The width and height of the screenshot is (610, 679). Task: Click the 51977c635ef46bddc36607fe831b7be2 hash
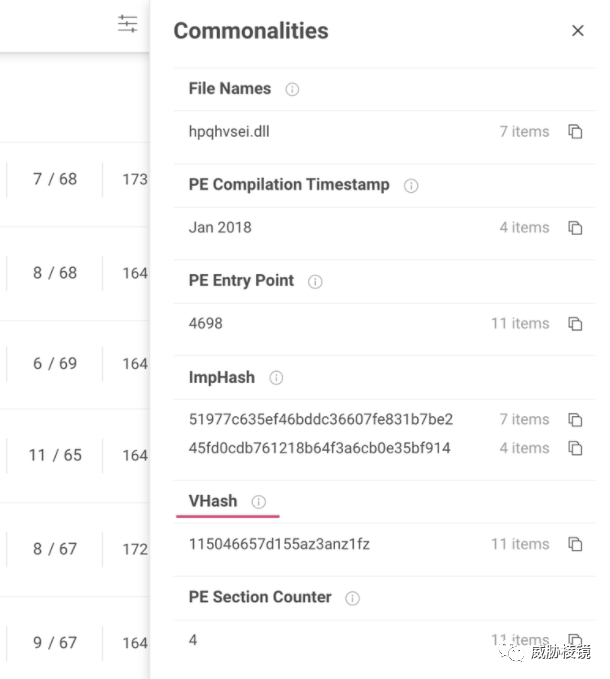pos(321,420)
